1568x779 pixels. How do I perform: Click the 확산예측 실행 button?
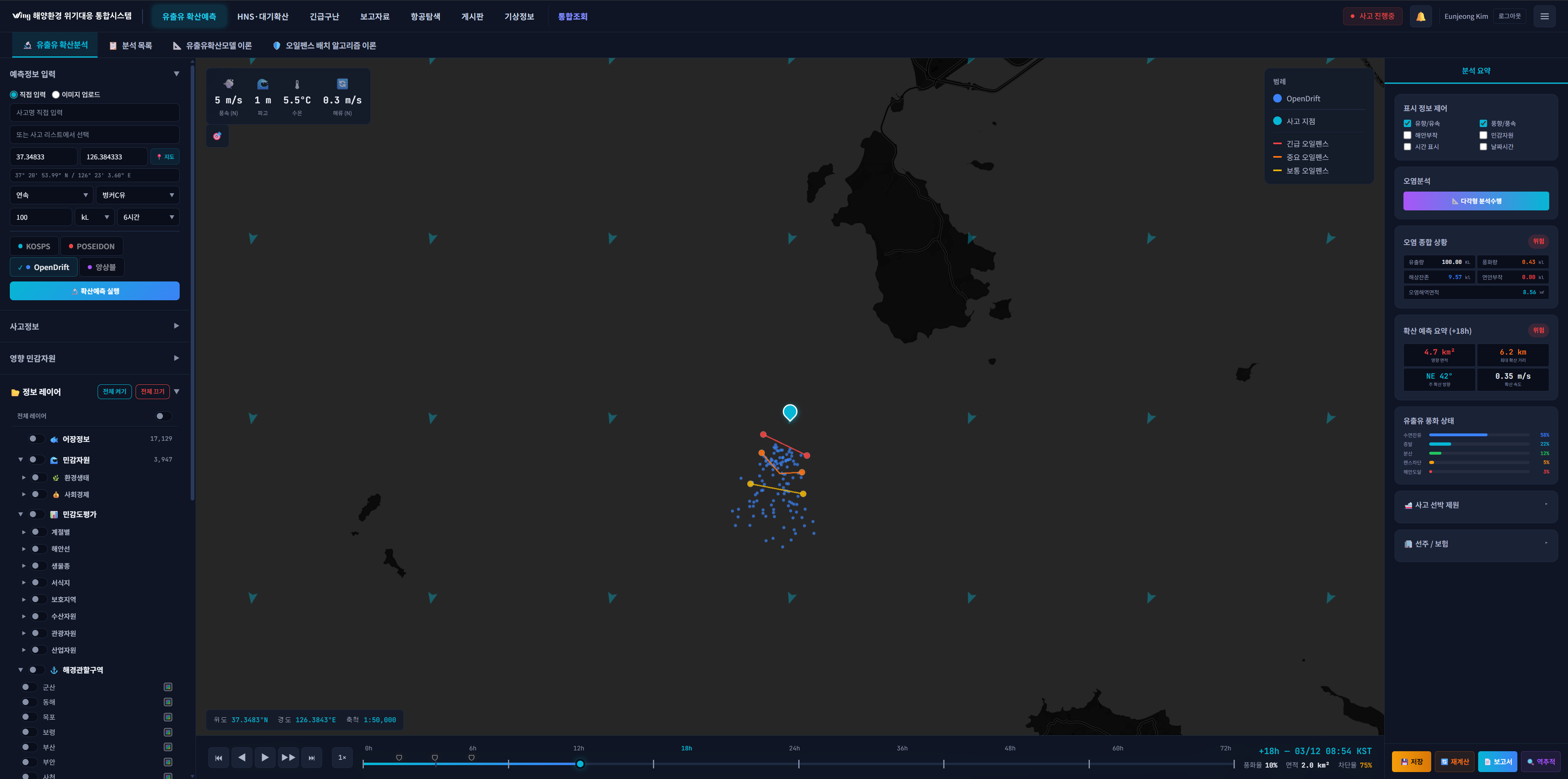(x=94, y=291)
